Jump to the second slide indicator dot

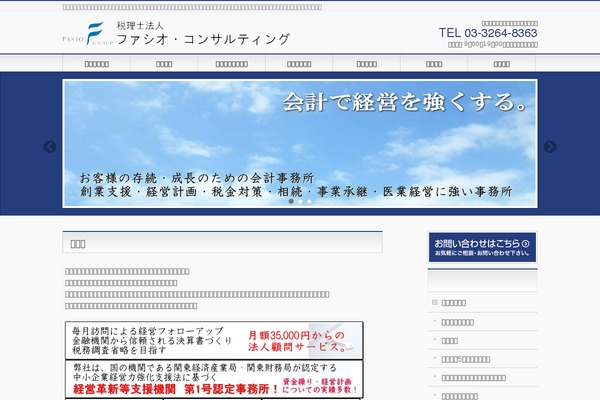[x=300, y=201]
